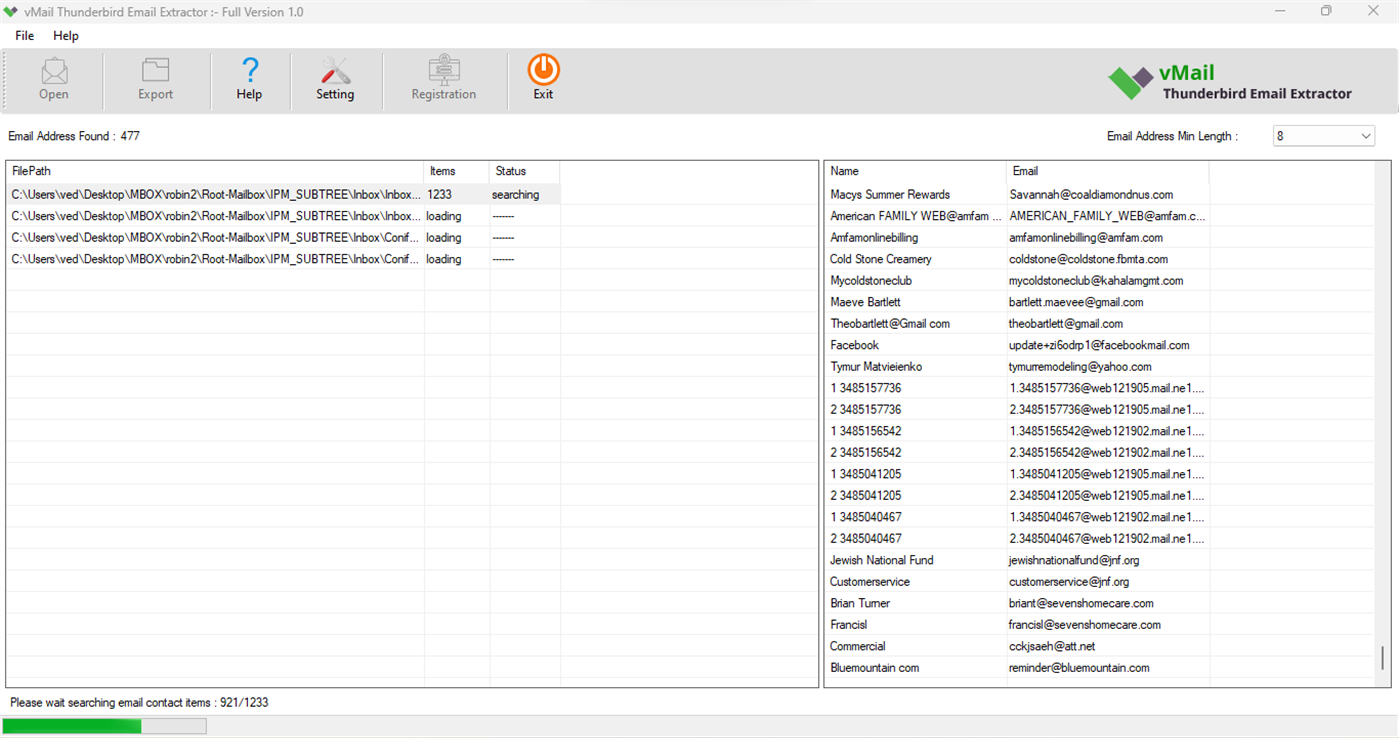Viewport: 1399px width, 738px height.
Task: Click the Open toolbar icon
Action: 53,79
